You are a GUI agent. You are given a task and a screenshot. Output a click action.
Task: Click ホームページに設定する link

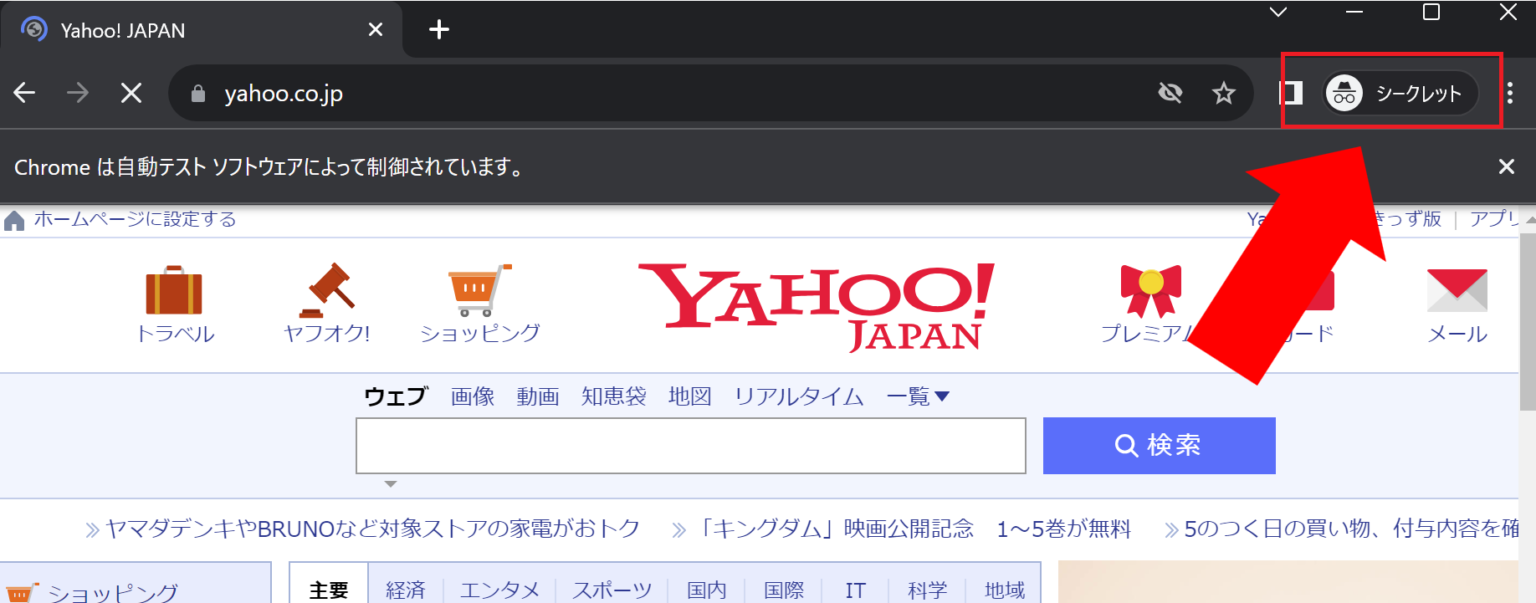135,219
